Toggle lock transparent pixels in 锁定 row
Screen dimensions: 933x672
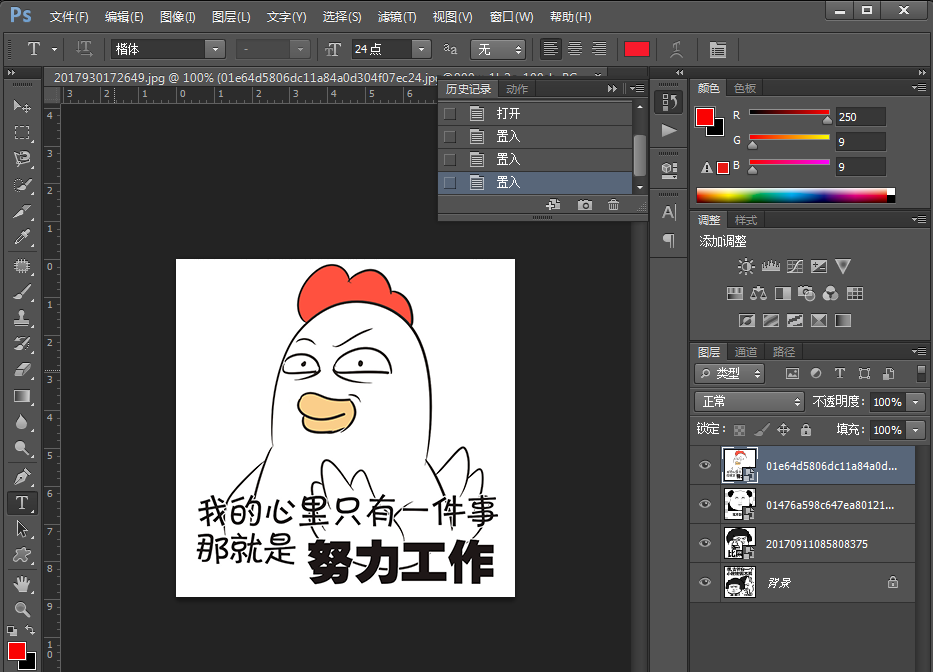738,429
